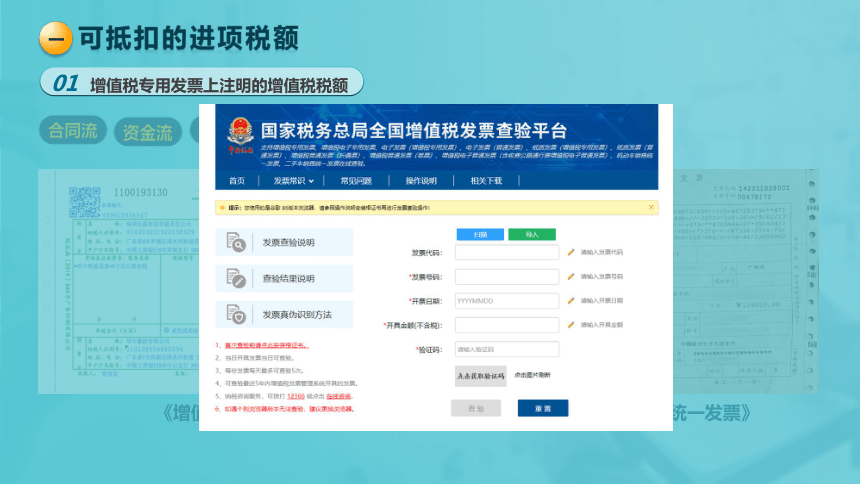Click the QR code on the left invoice
This screenshot has height=484, width=860.
(x=84, y=202)
